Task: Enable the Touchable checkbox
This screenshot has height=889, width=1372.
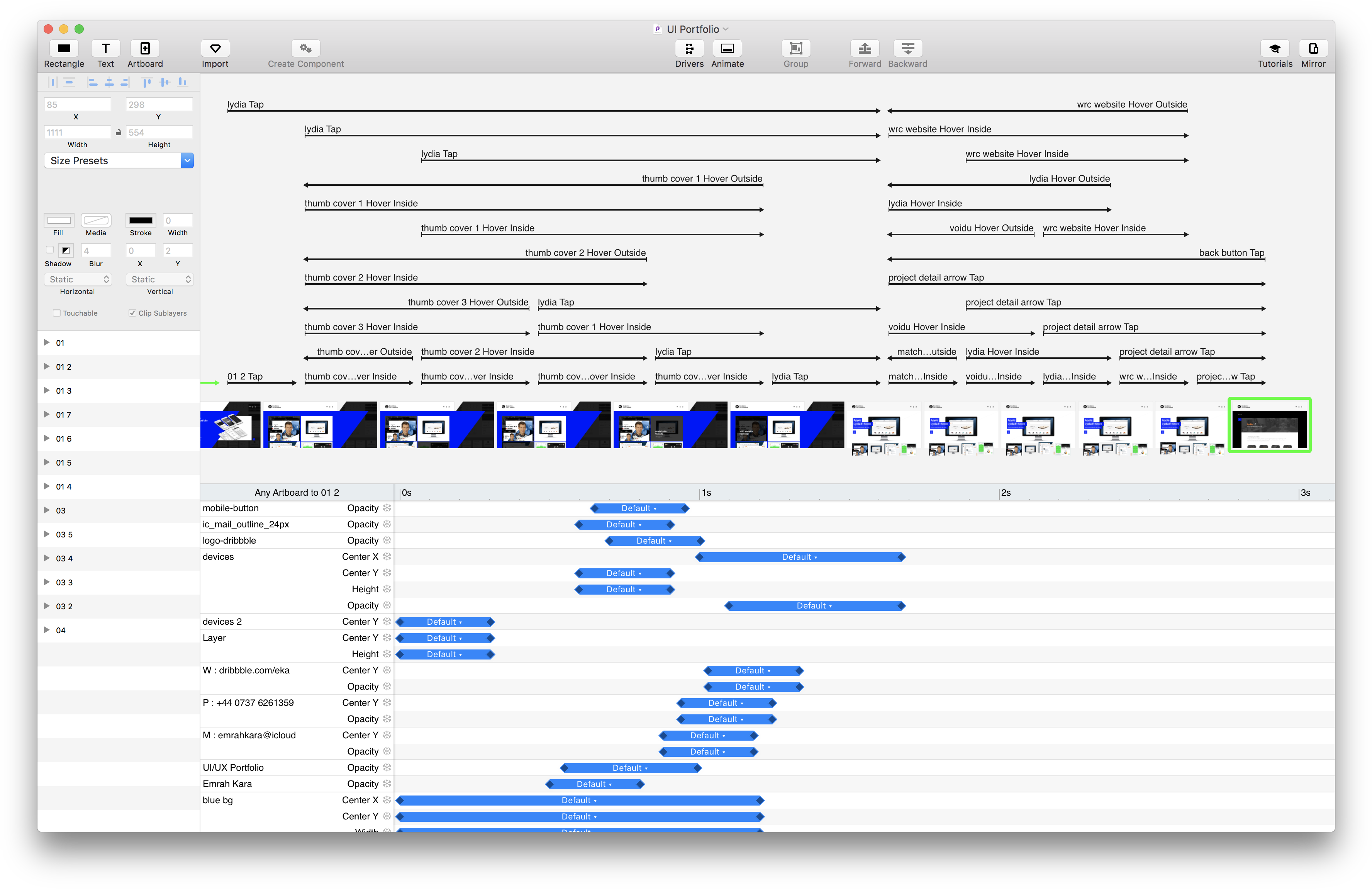Action: tap(56, 313)
